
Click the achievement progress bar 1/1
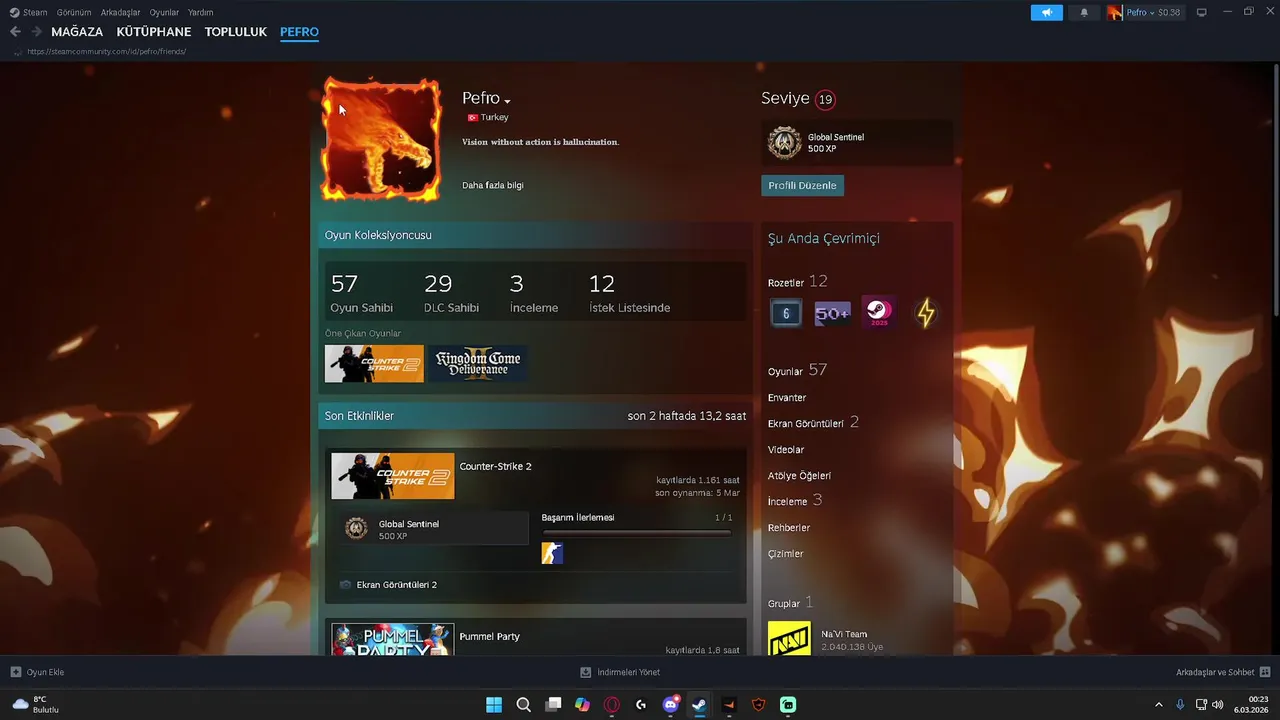[636, 533]
